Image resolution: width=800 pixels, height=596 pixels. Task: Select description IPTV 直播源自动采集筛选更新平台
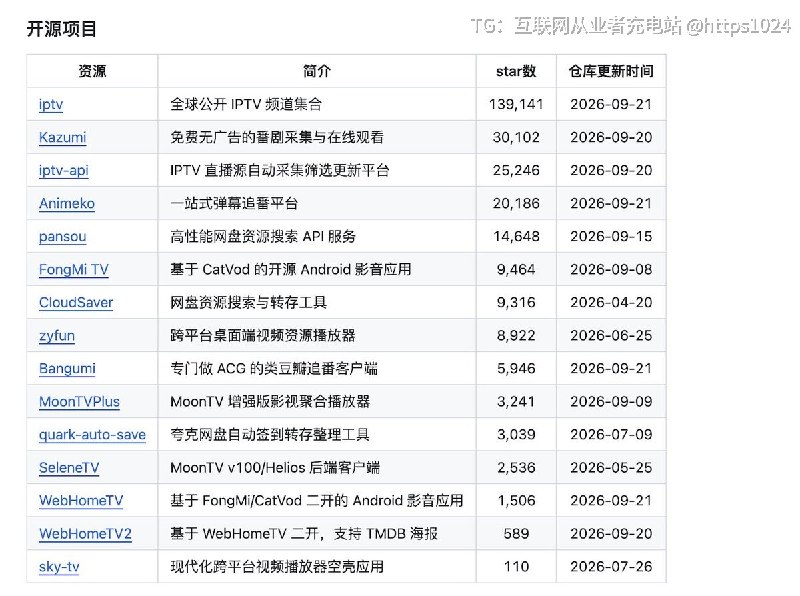[280, 170]
